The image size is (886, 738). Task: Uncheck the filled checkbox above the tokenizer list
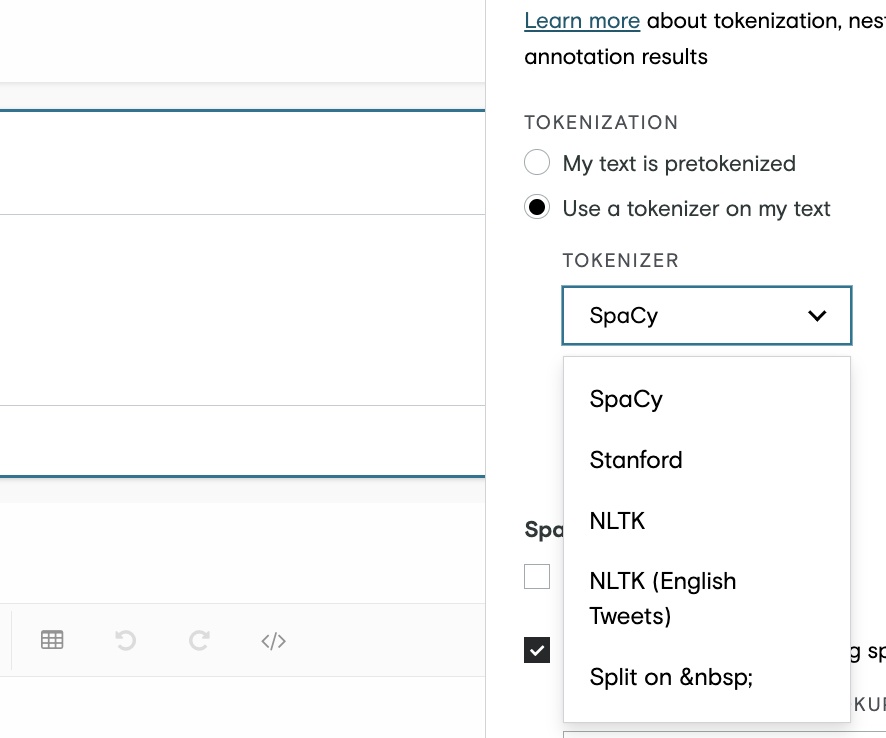tap(536, 650)
